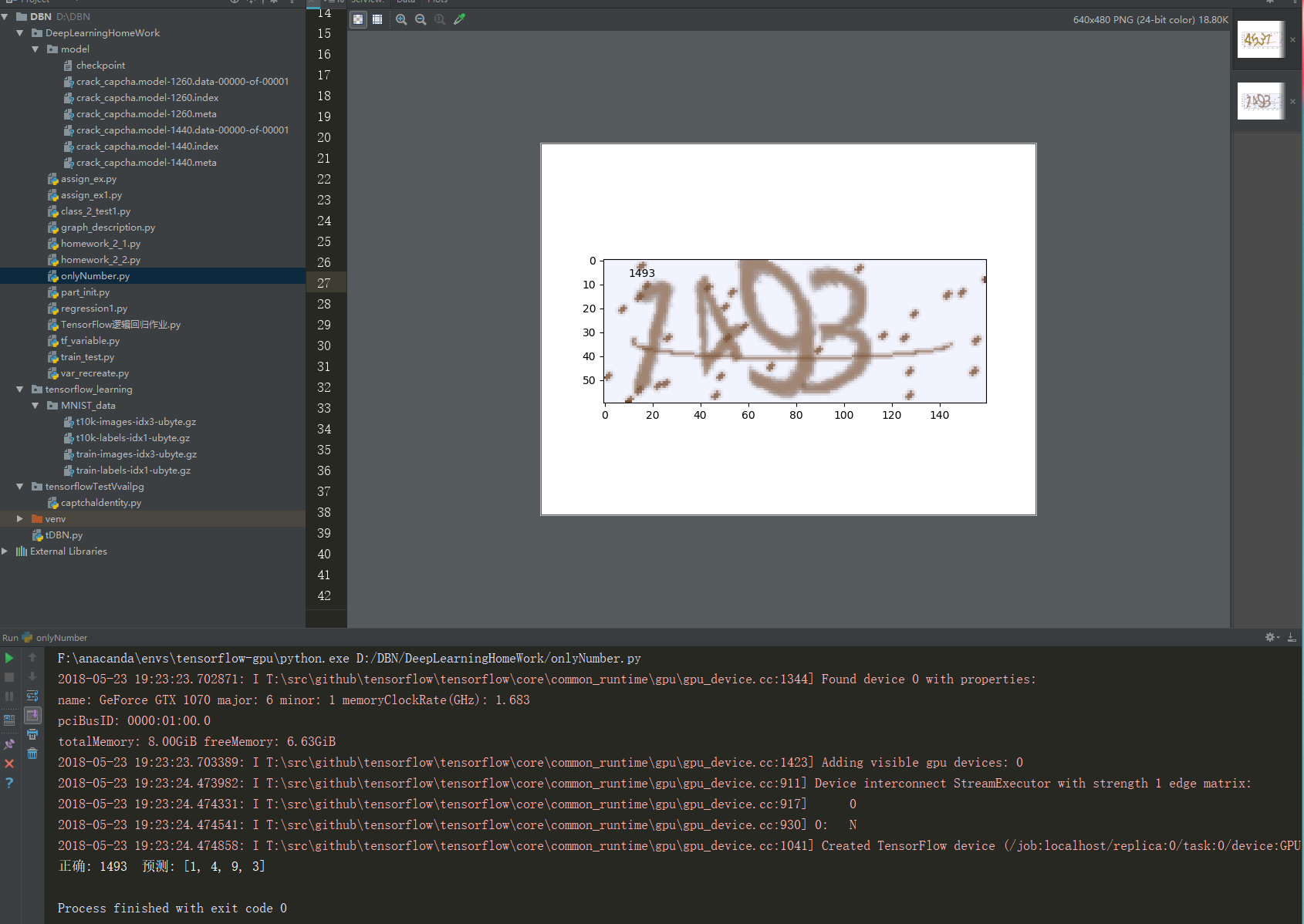
Task: Open homework_2_1.py in the project tree
Action: click(100, 244)
